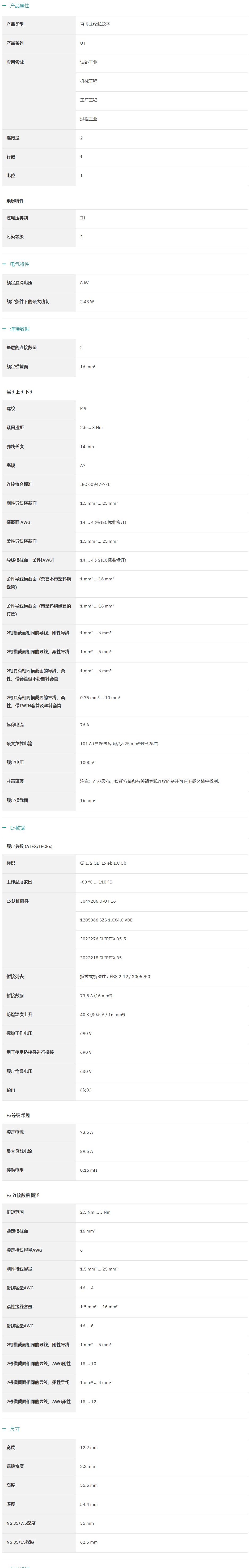The width and height of the screenshot is (249, 1568).
Task: Select the application area 机械工程
Action: pos(88,81)
